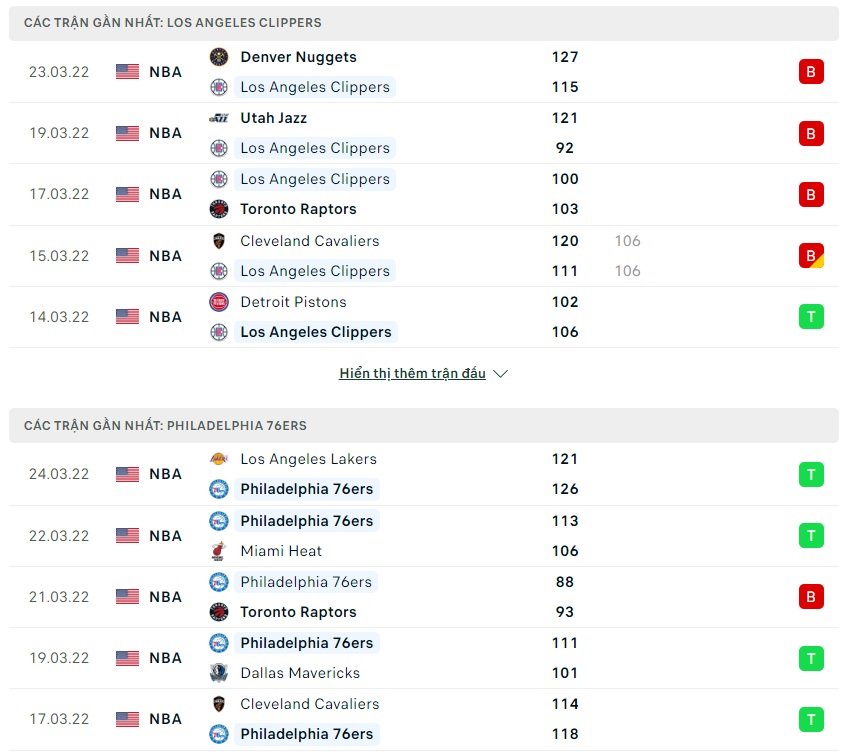Click the Toronto Raptors logo in 17.03.22 match

tap(219, 209)
